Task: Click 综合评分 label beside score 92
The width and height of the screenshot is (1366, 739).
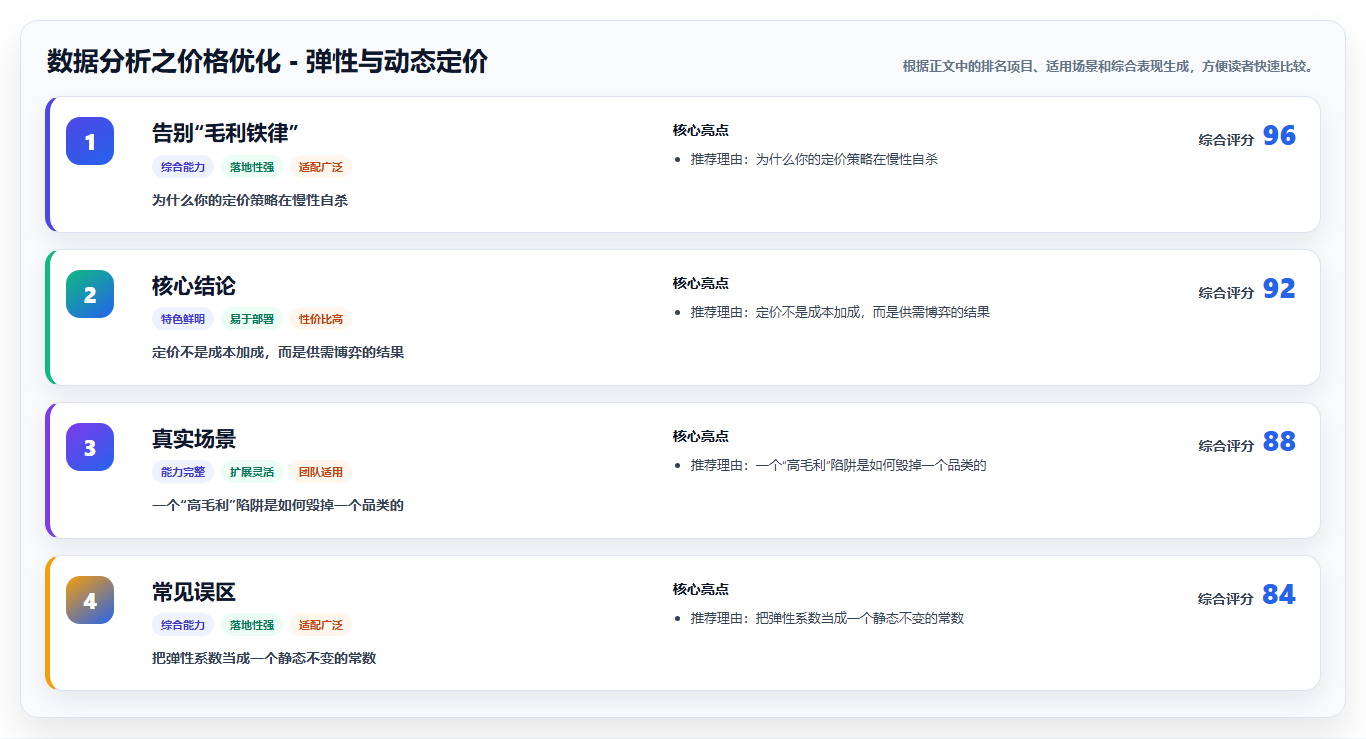Action: tap(1226, 293)
